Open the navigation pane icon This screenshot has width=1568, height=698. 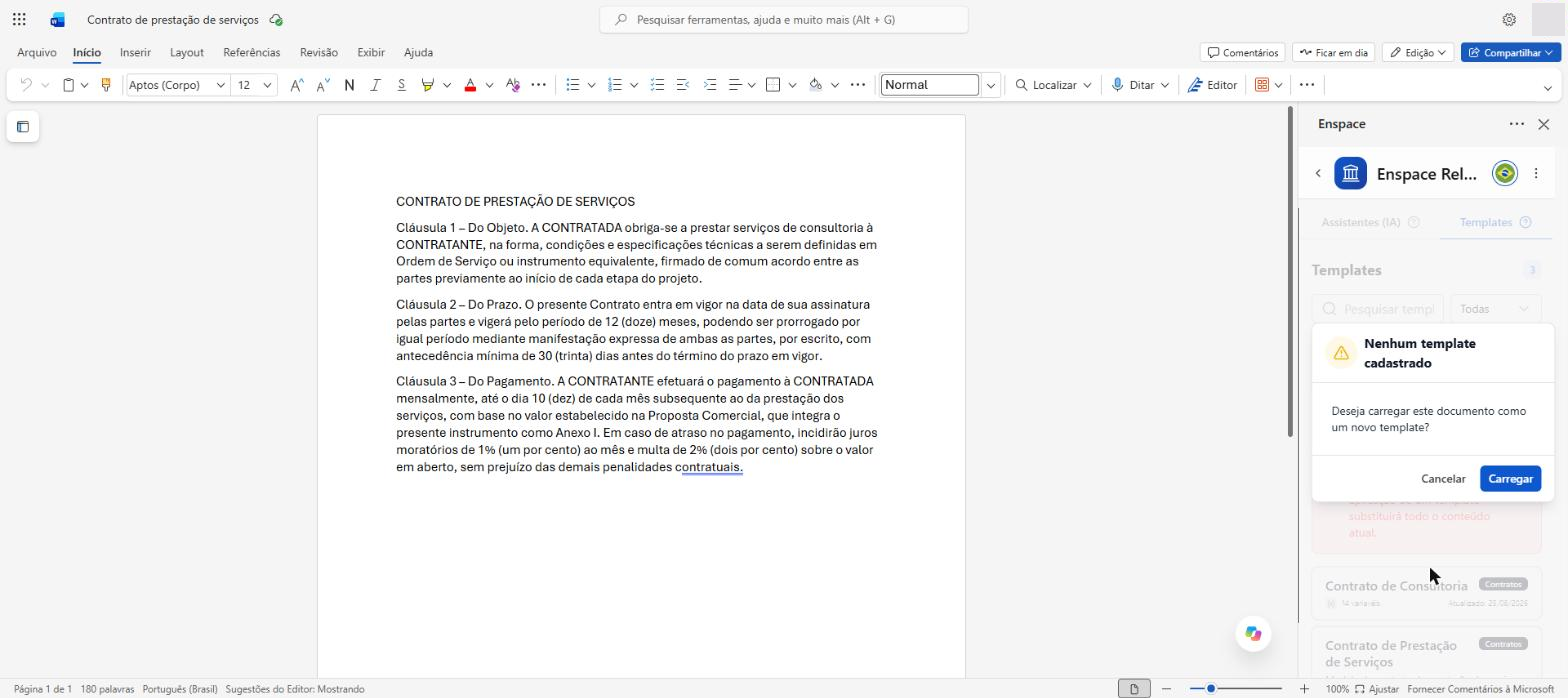(23, 127)
